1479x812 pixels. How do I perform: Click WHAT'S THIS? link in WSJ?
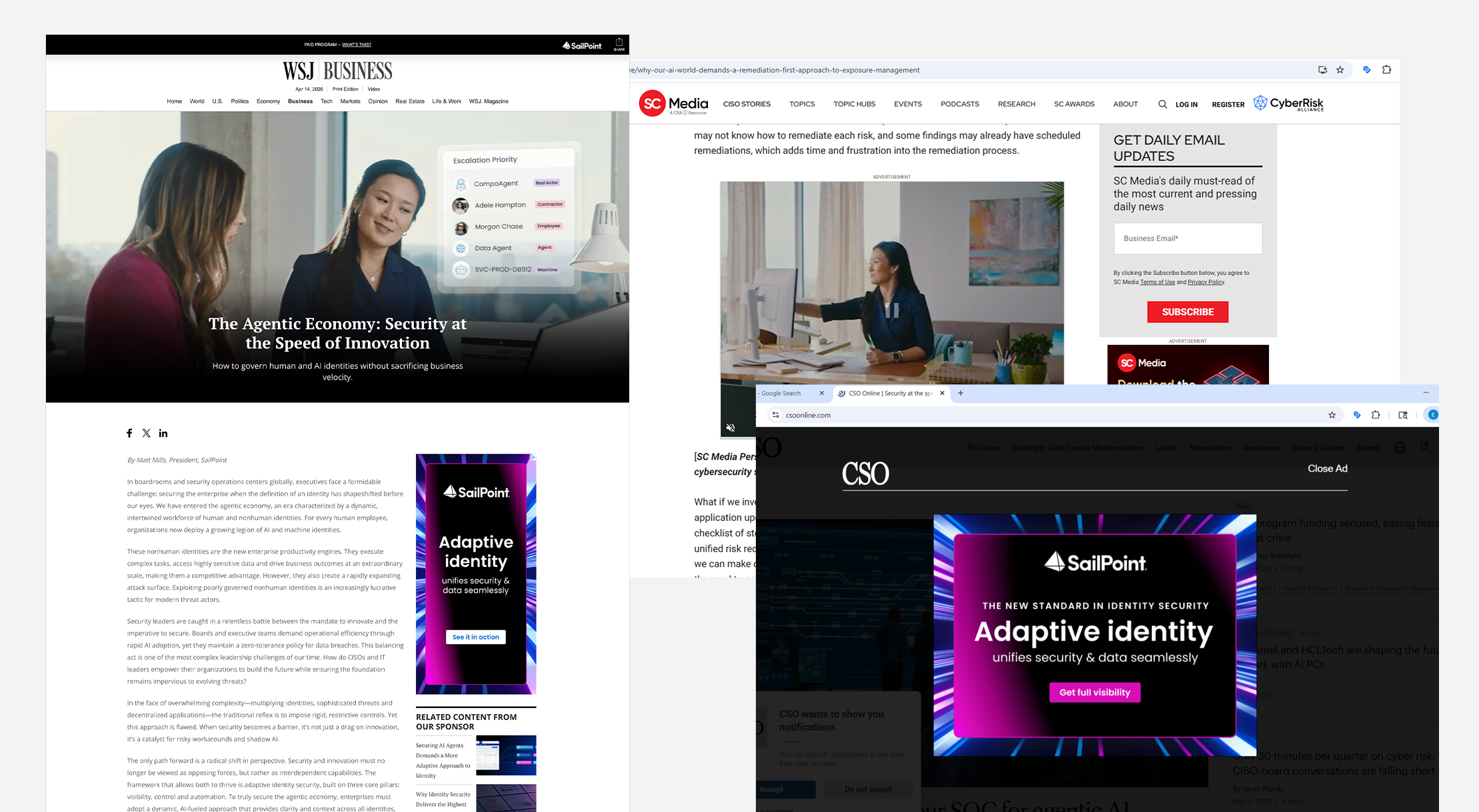point(357,45)
